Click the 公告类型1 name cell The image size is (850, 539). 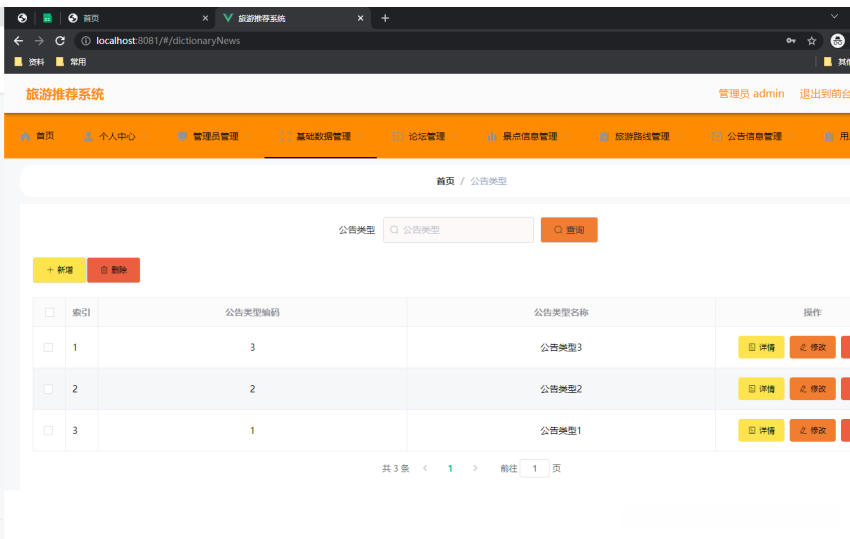561,431
